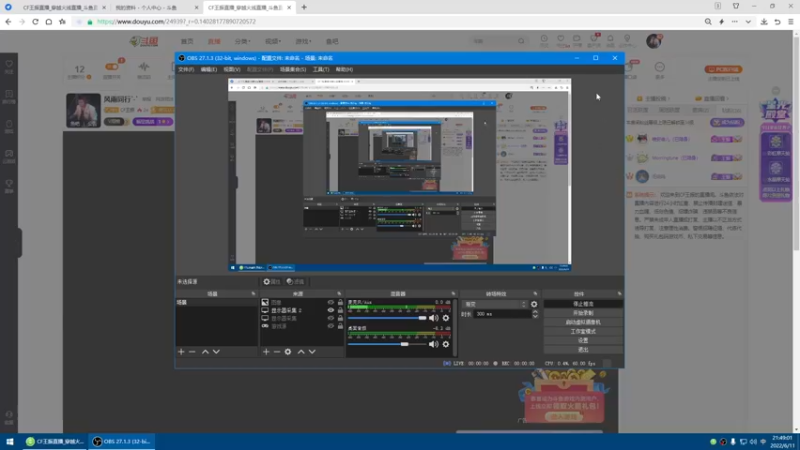Remove the selected scene with the minus icon
Viewport: 800px width, 450px height.
(192, 352)
